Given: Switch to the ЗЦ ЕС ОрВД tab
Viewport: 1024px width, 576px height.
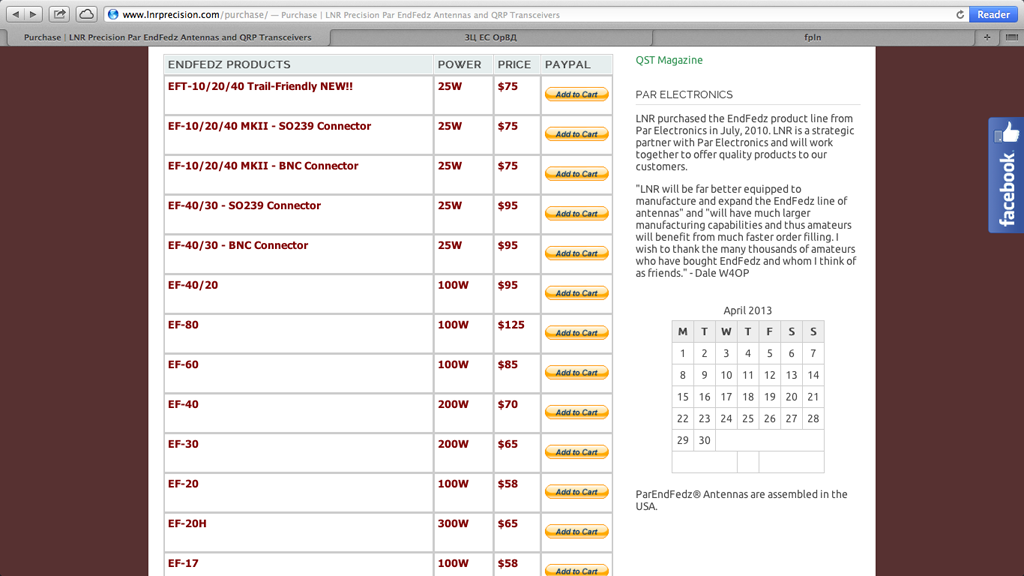Looking at the screenshot, I should 491,37.
